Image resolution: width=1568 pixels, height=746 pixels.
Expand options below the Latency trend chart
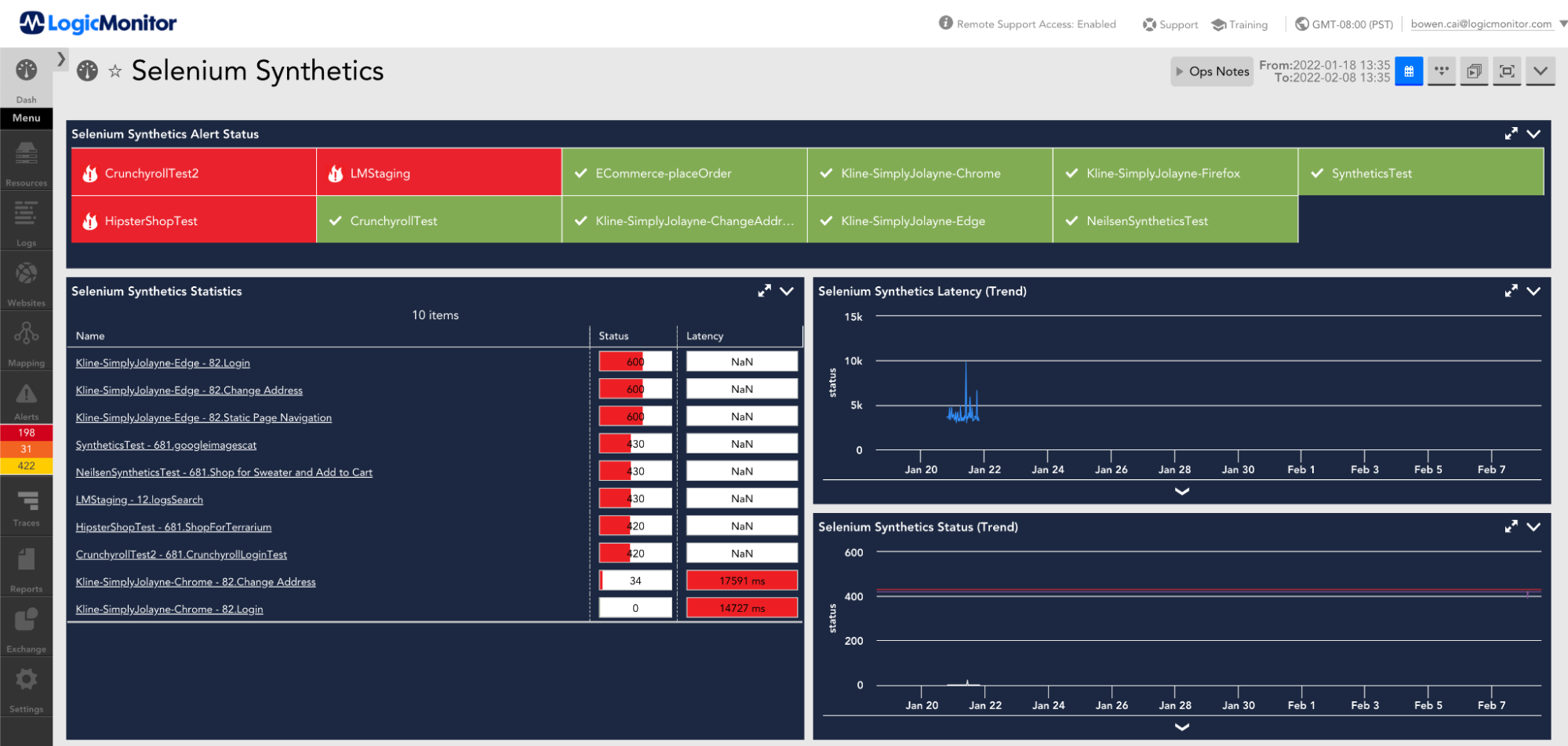(x=1181, y=491)
